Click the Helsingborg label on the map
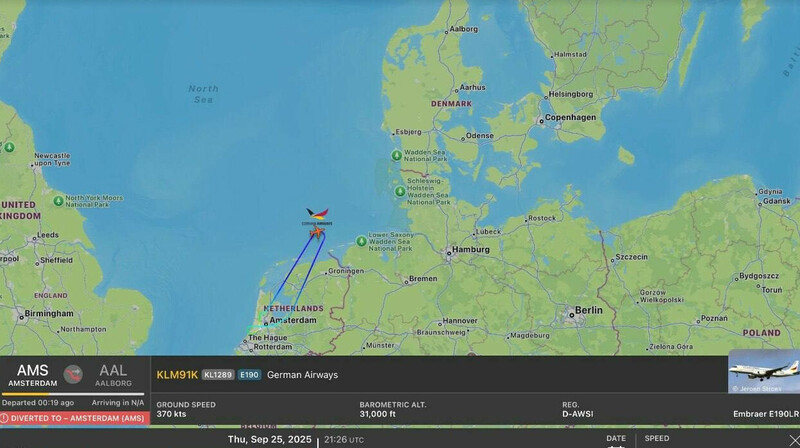 coord(570,94)
